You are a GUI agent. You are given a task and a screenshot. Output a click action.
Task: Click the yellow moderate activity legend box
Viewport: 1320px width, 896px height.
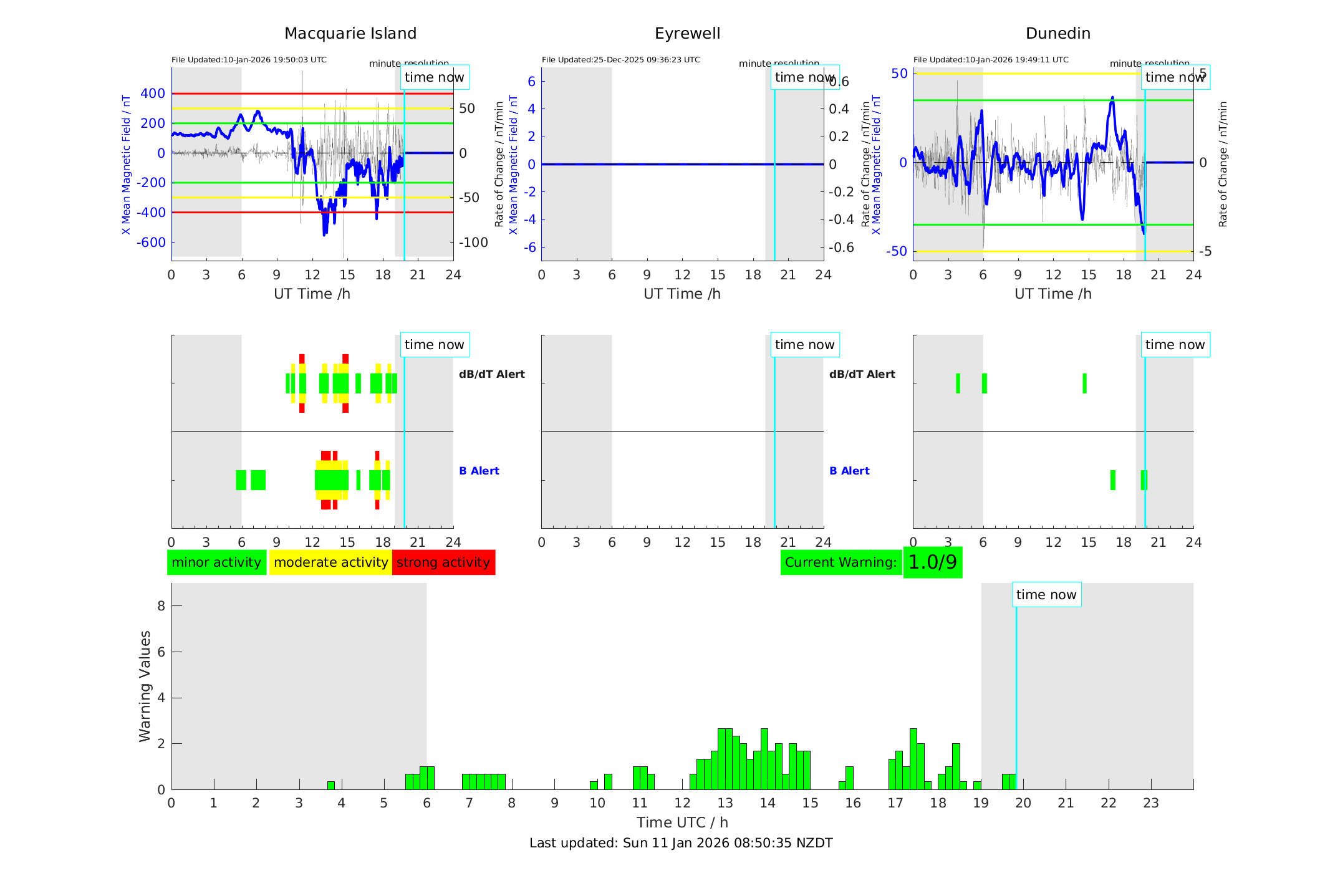pyautogui.click(x=330, y=562)
